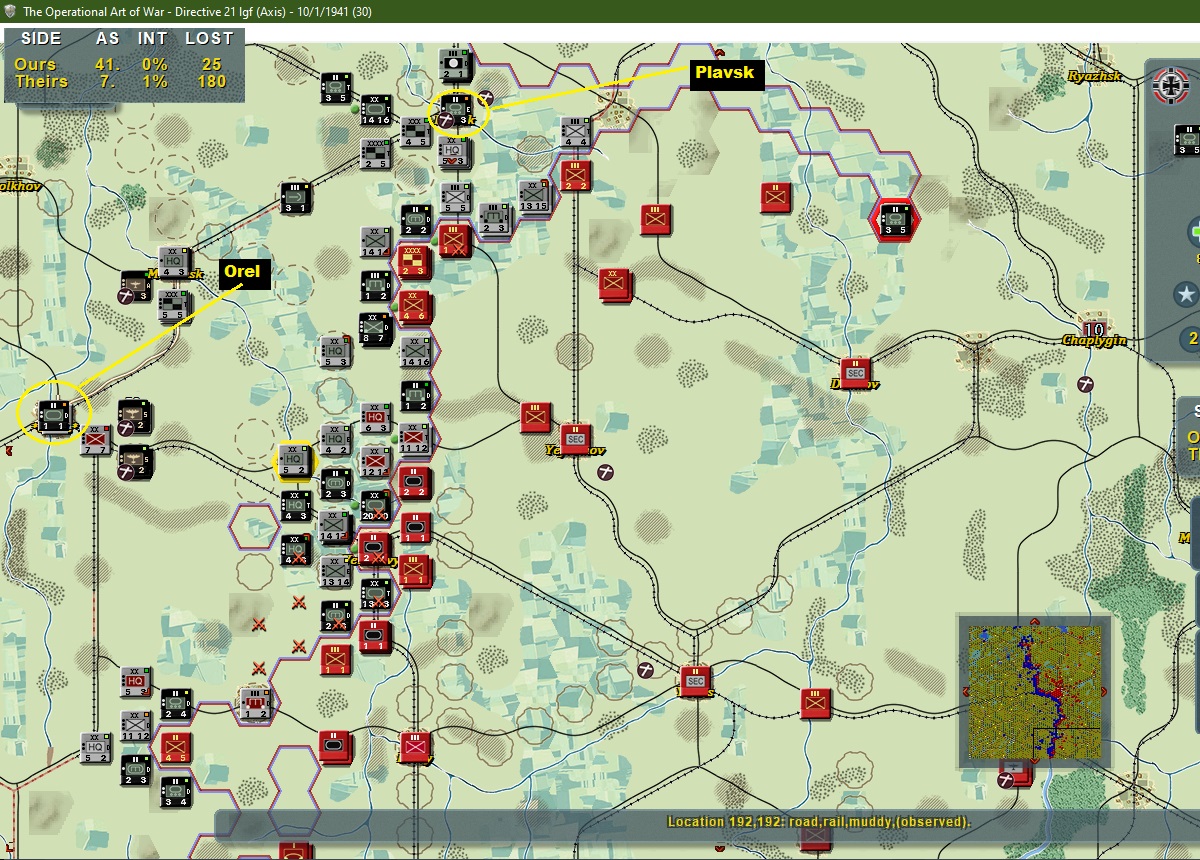The width and height of the screenshot is (1200, 860).
Task: Click the 'LOST' column header
Action: 209,38
